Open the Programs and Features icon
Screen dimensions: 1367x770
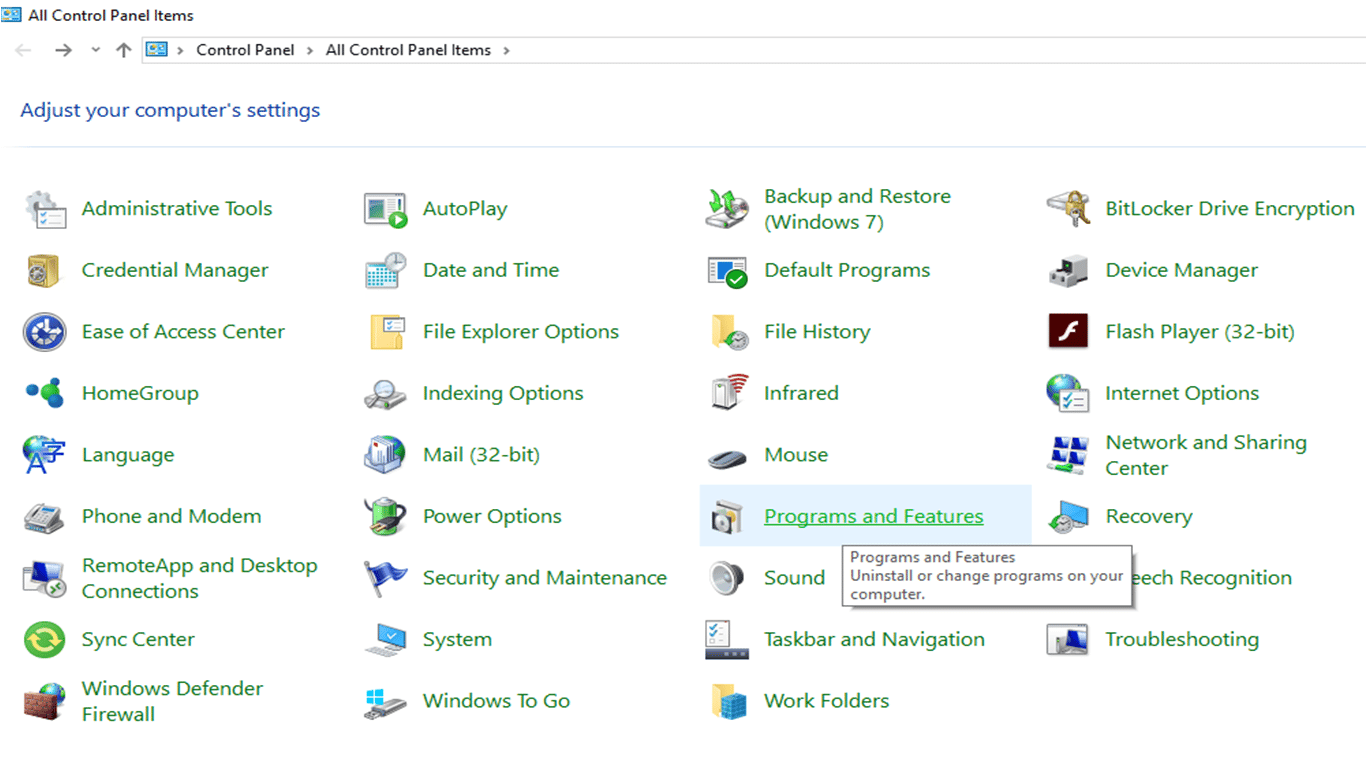727,517
